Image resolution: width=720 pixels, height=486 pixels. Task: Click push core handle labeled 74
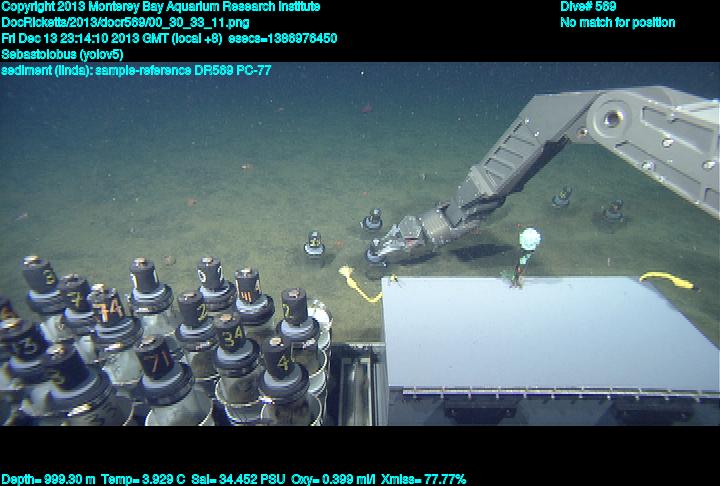[x=111, y=306]
